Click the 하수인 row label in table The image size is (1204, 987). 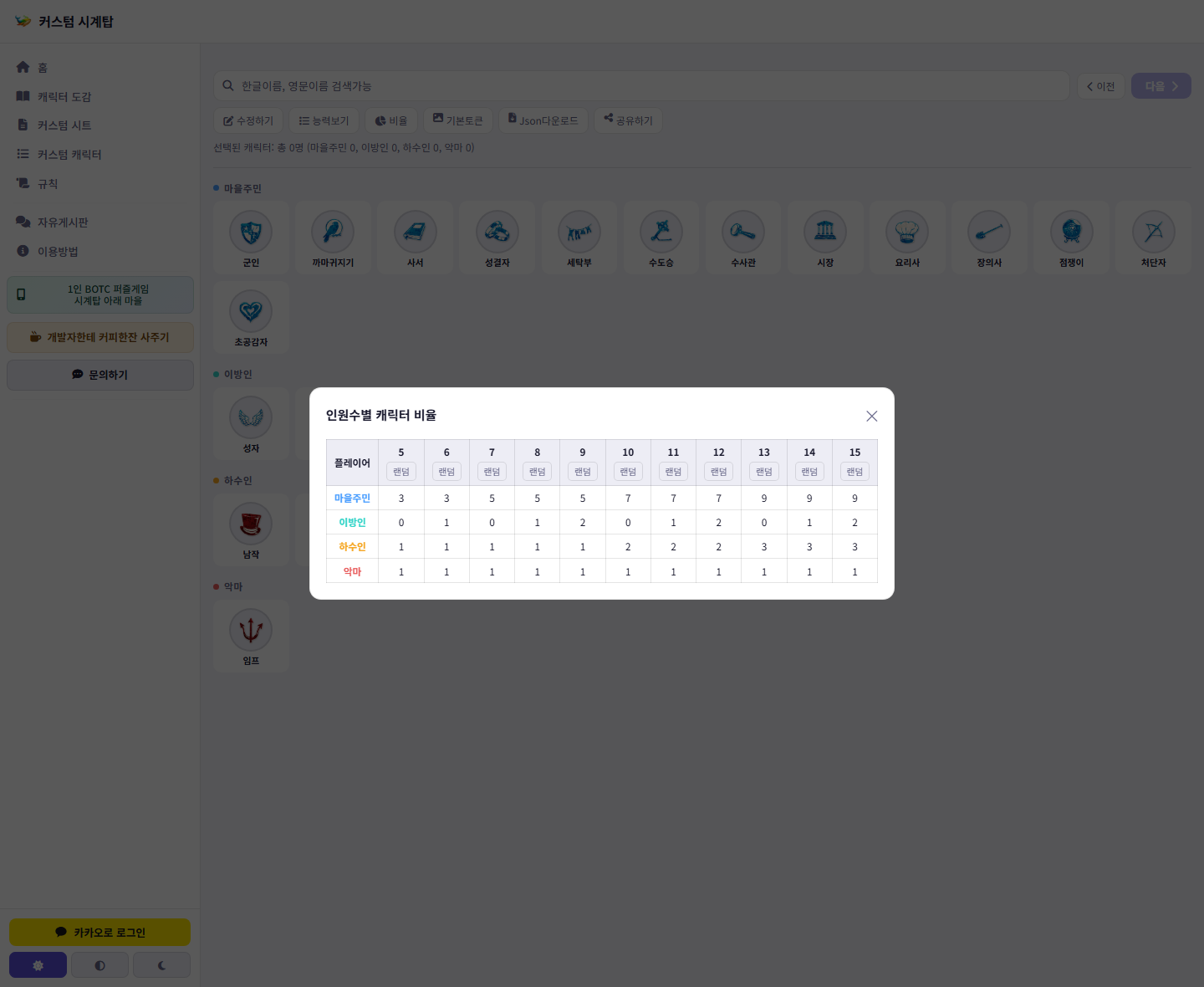(x=352, y=546)
